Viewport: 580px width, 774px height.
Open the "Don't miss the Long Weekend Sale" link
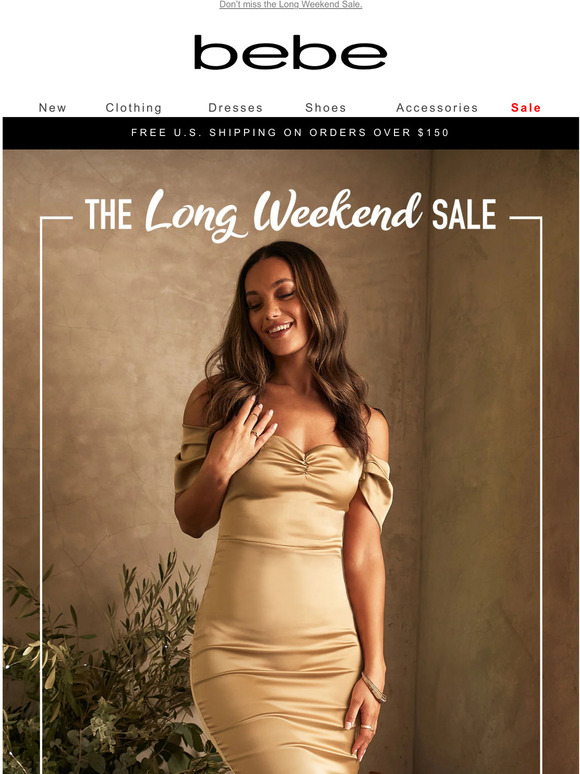pyautogui.click(x=290, y=4)
